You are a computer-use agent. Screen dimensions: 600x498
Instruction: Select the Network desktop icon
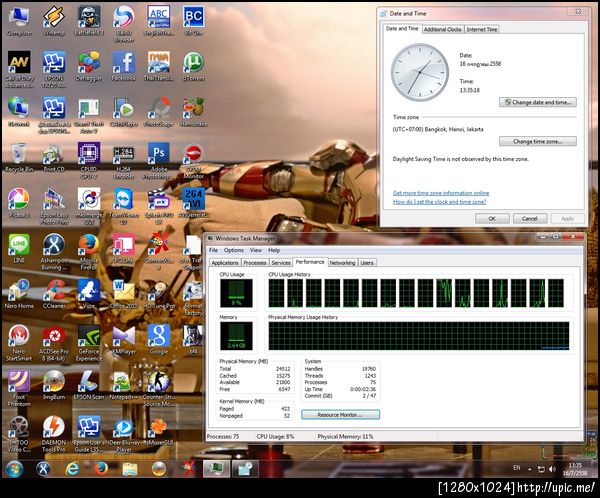[x=19, y=112]
